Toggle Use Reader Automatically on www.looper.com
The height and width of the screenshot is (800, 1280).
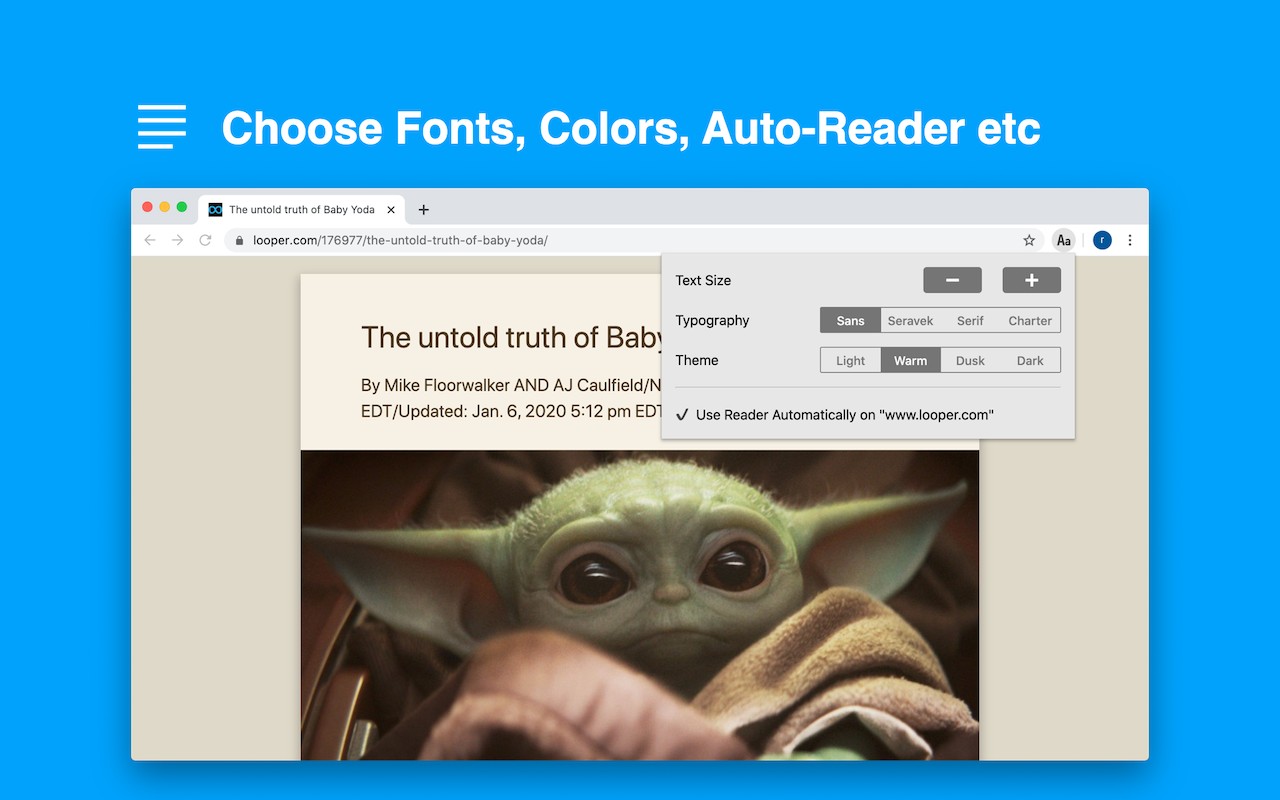pos(835,415)
